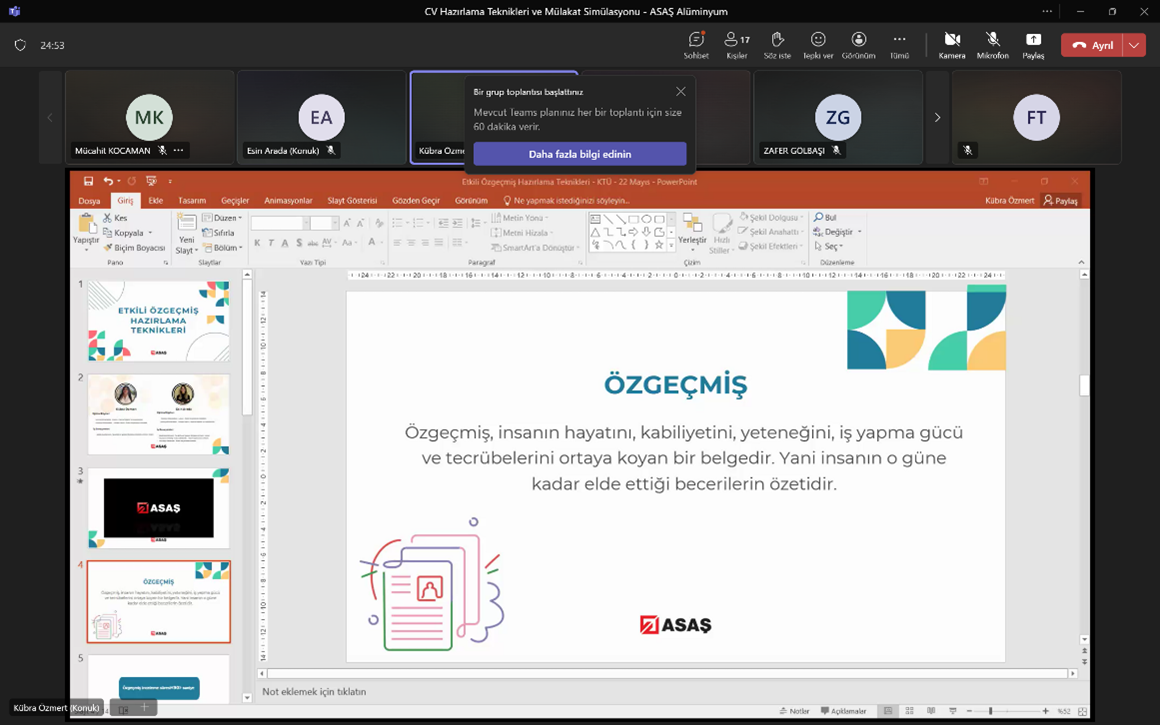The image size is (1160, 725).
Task: Click the Yapıştır paste icon
Action: pos(87,226)
